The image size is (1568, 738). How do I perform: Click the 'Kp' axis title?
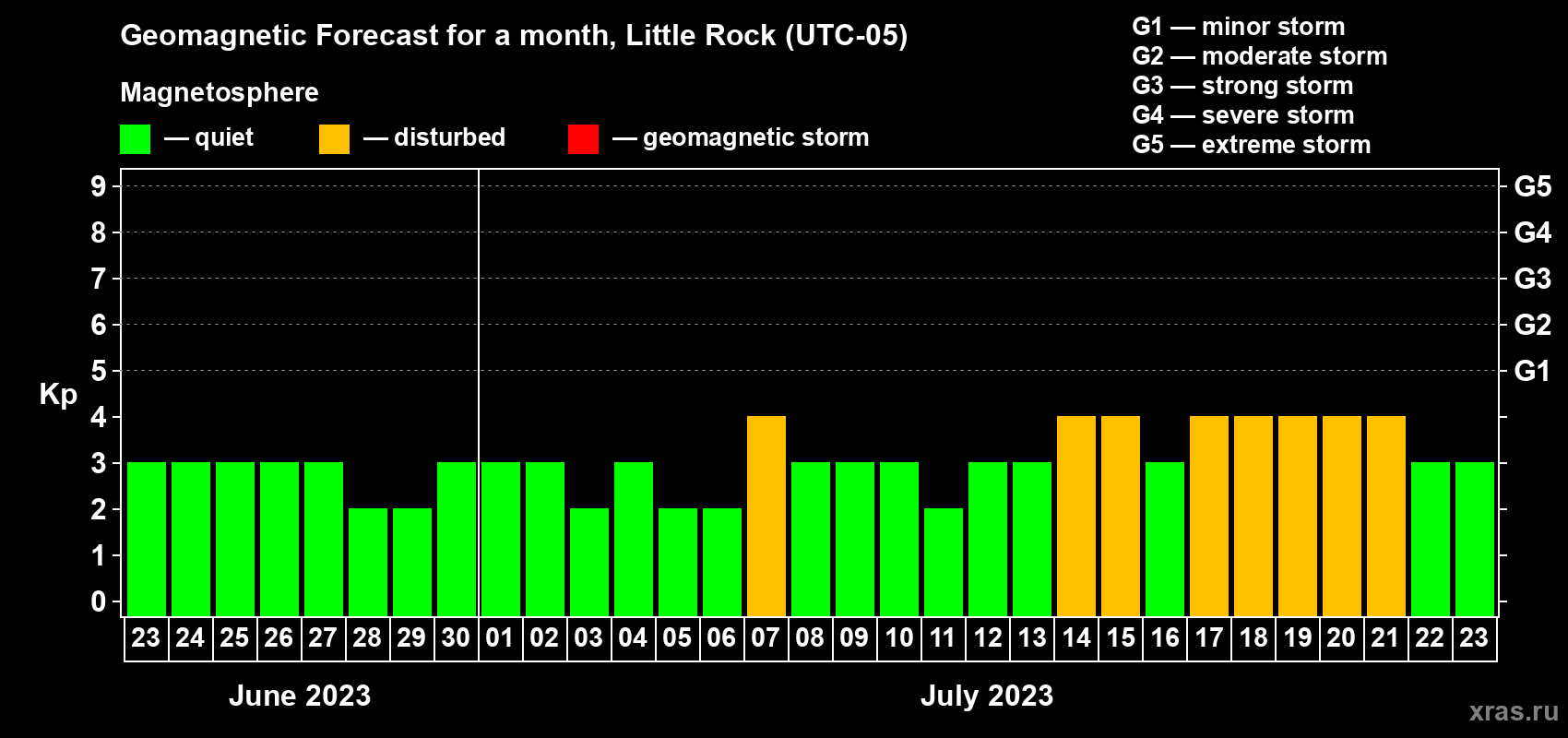(x=58, y=395)
